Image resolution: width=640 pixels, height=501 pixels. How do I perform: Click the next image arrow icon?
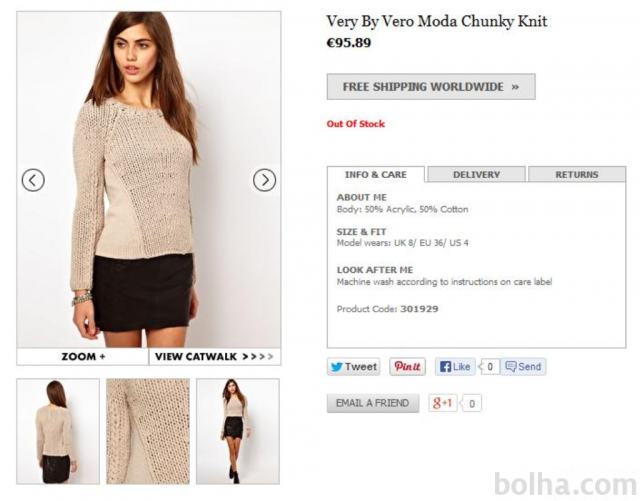pyautogui.click(x=264, y=180)
